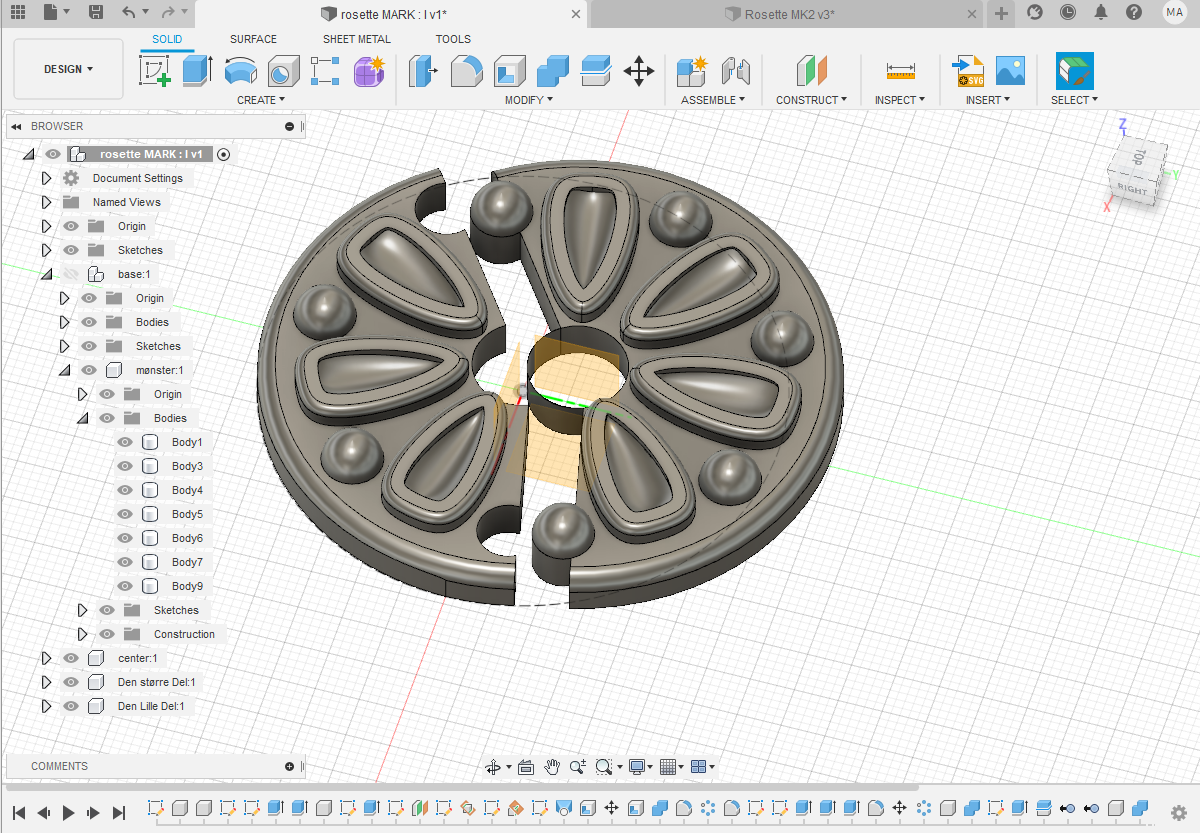Click the New Component icon
Image resolution: width=1200 pixels, height=833 pixels.
692,71
